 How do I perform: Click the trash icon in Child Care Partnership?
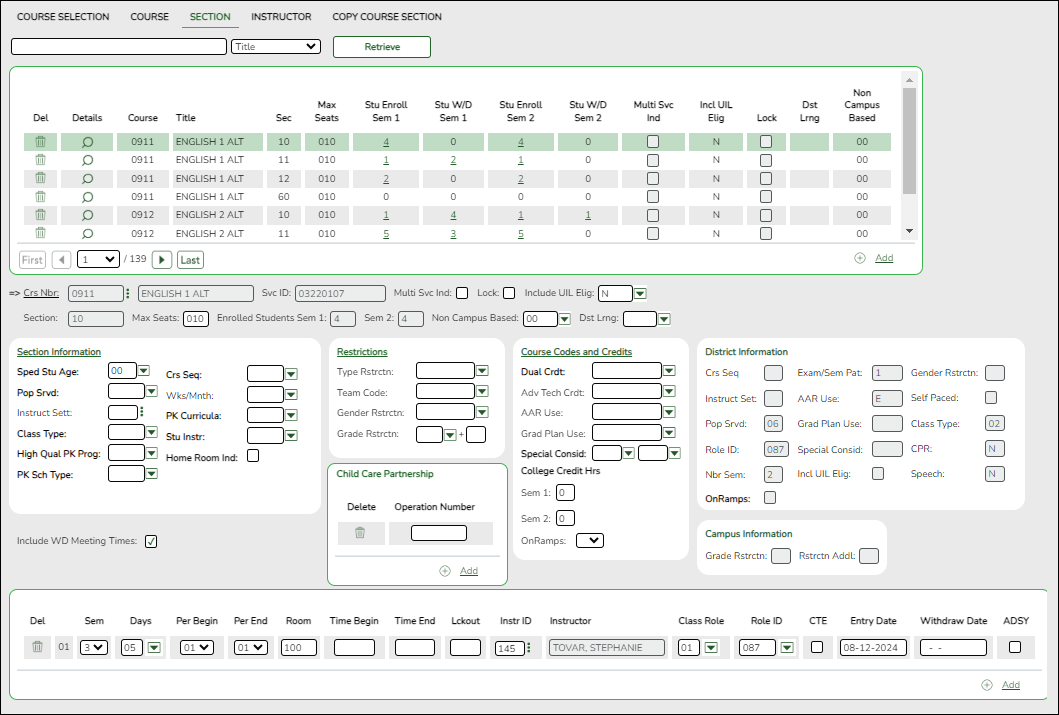tap(361, 533)
